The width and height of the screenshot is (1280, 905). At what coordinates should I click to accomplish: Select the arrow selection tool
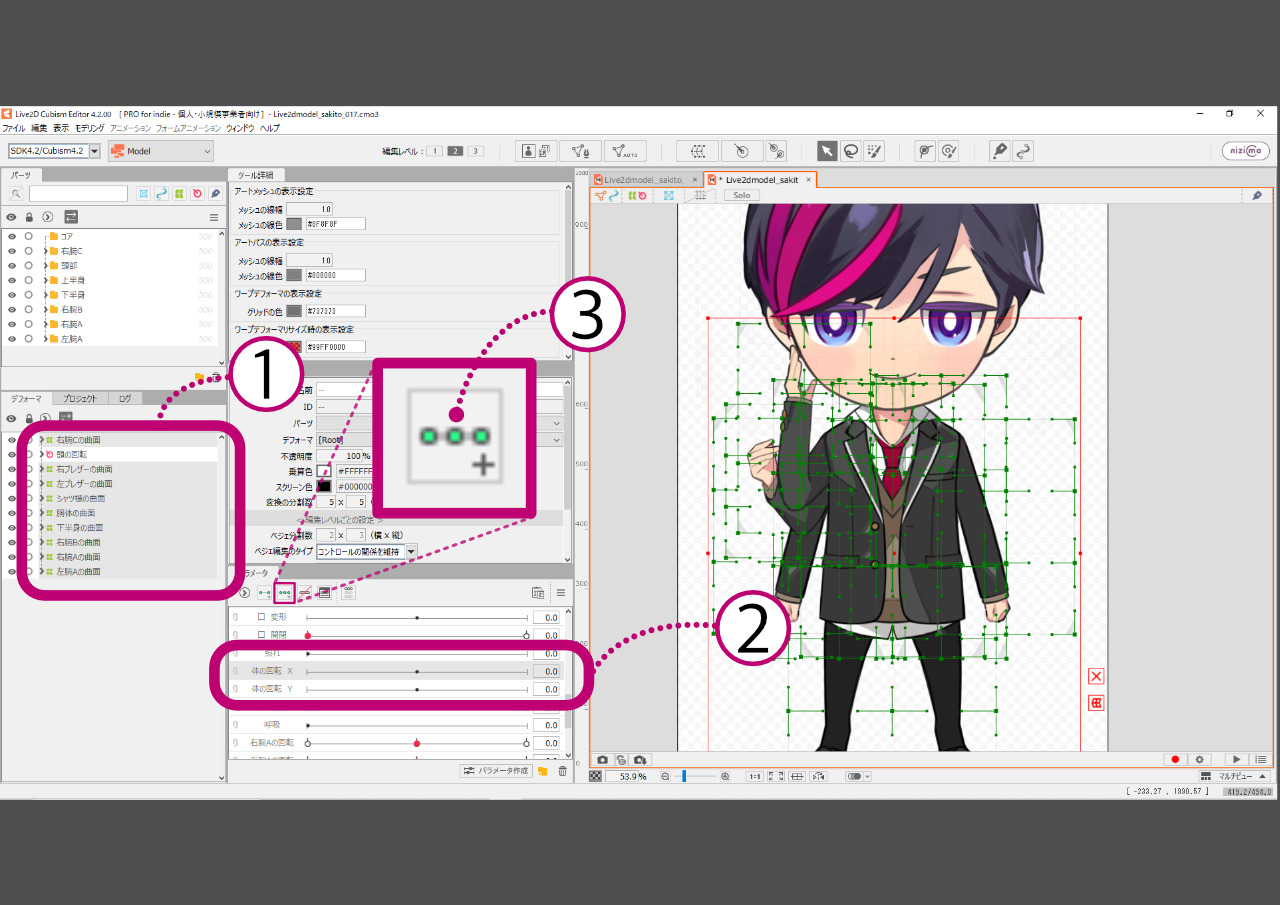(827, 151)
